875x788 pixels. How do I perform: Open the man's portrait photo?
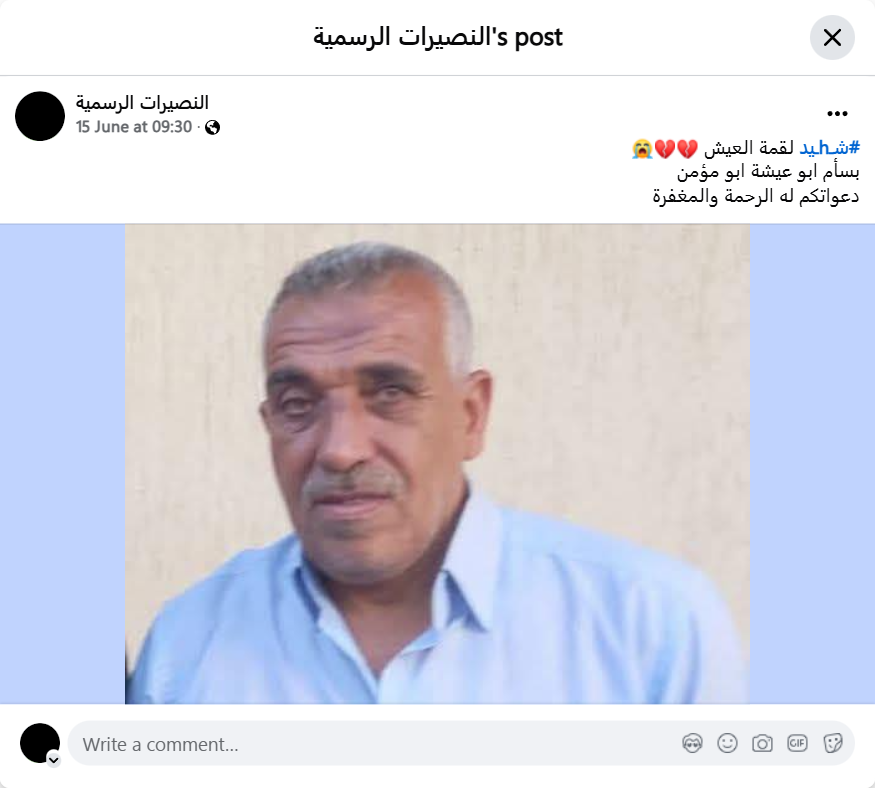[437, 464]
